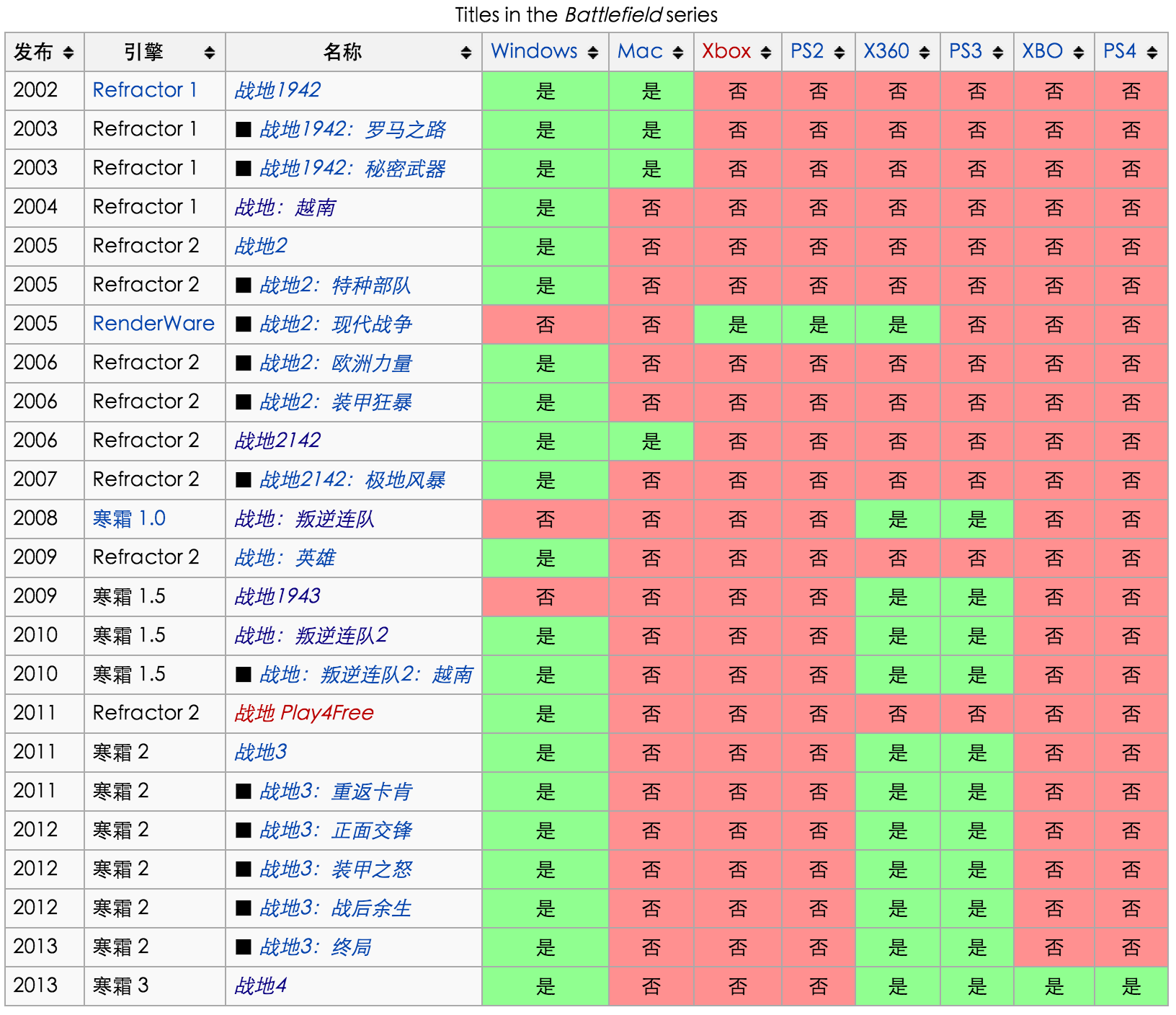
Task: Open the 战地1942 game link
Action: [x=277, y=90]
